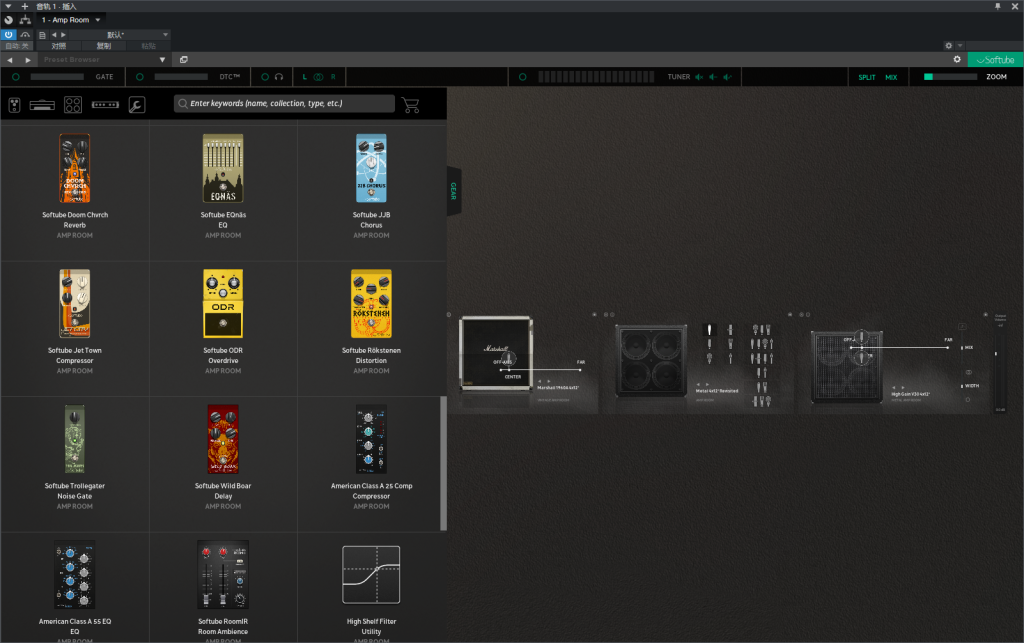Select next host preset arrow

tap(63, 35)
